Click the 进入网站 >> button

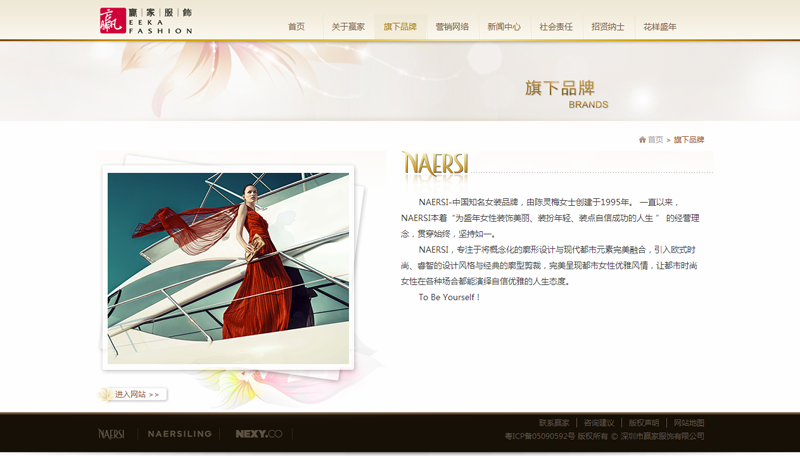(133, 394)
